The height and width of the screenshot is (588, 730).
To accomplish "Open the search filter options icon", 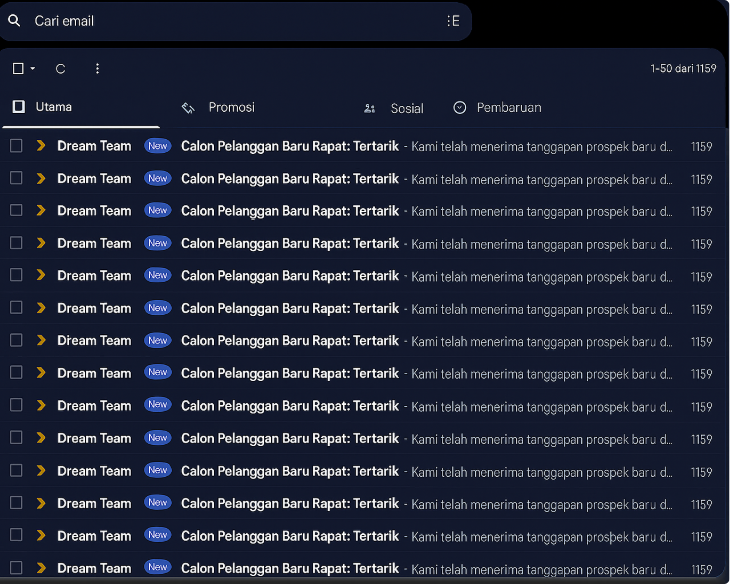I will [453, 21].
